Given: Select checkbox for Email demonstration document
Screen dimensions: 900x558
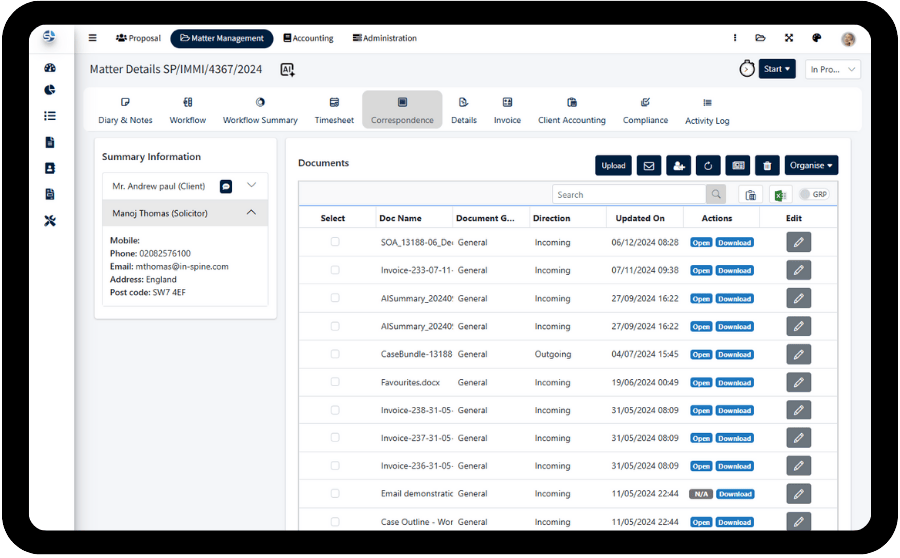Looking at the screenshot, I should (335, 493).
